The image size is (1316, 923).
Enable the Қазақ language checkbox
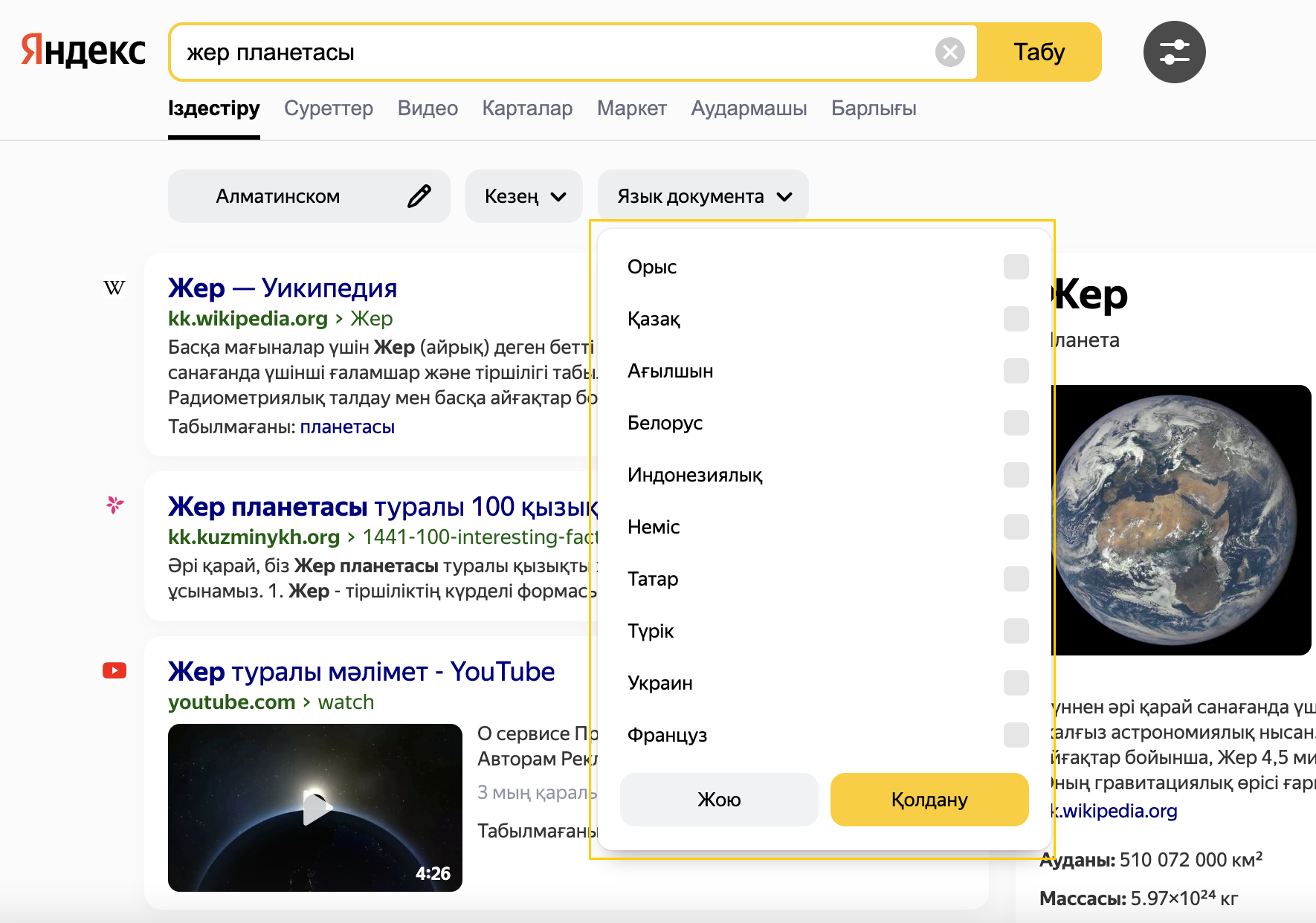click(x=1016, y=319)
